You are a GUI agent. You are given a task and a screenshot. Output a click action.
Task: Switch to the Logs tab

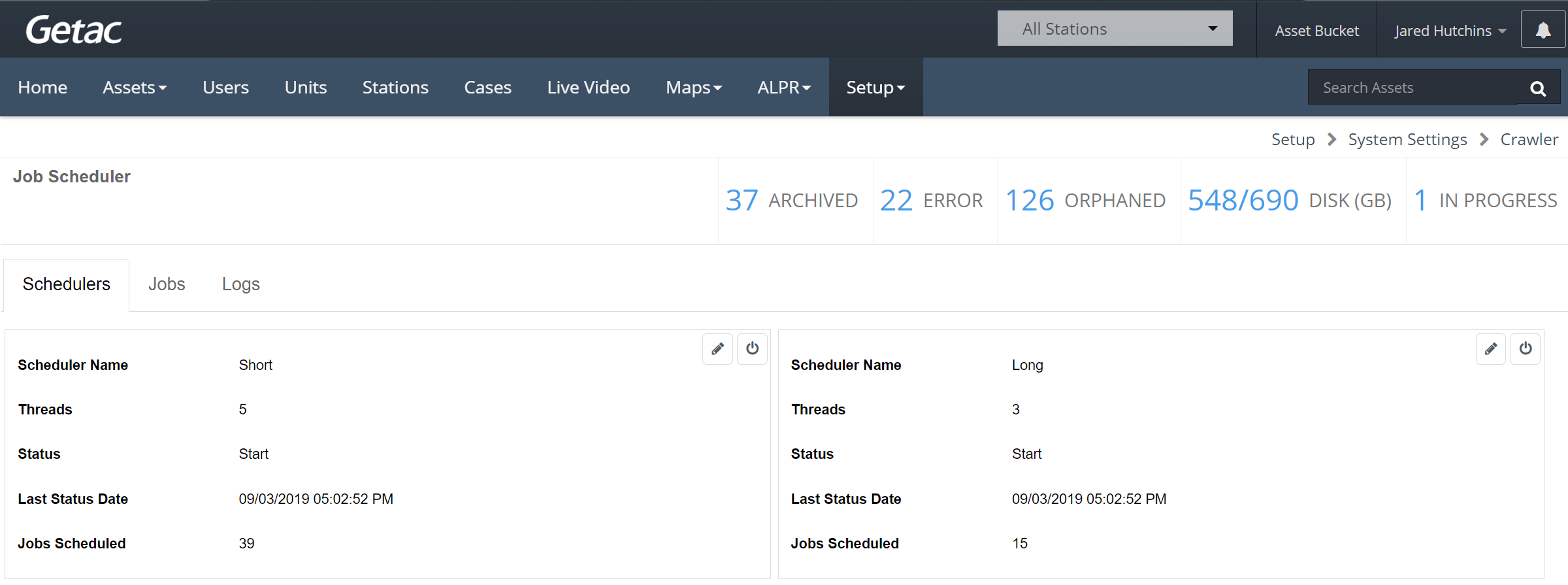pos(240,284)
